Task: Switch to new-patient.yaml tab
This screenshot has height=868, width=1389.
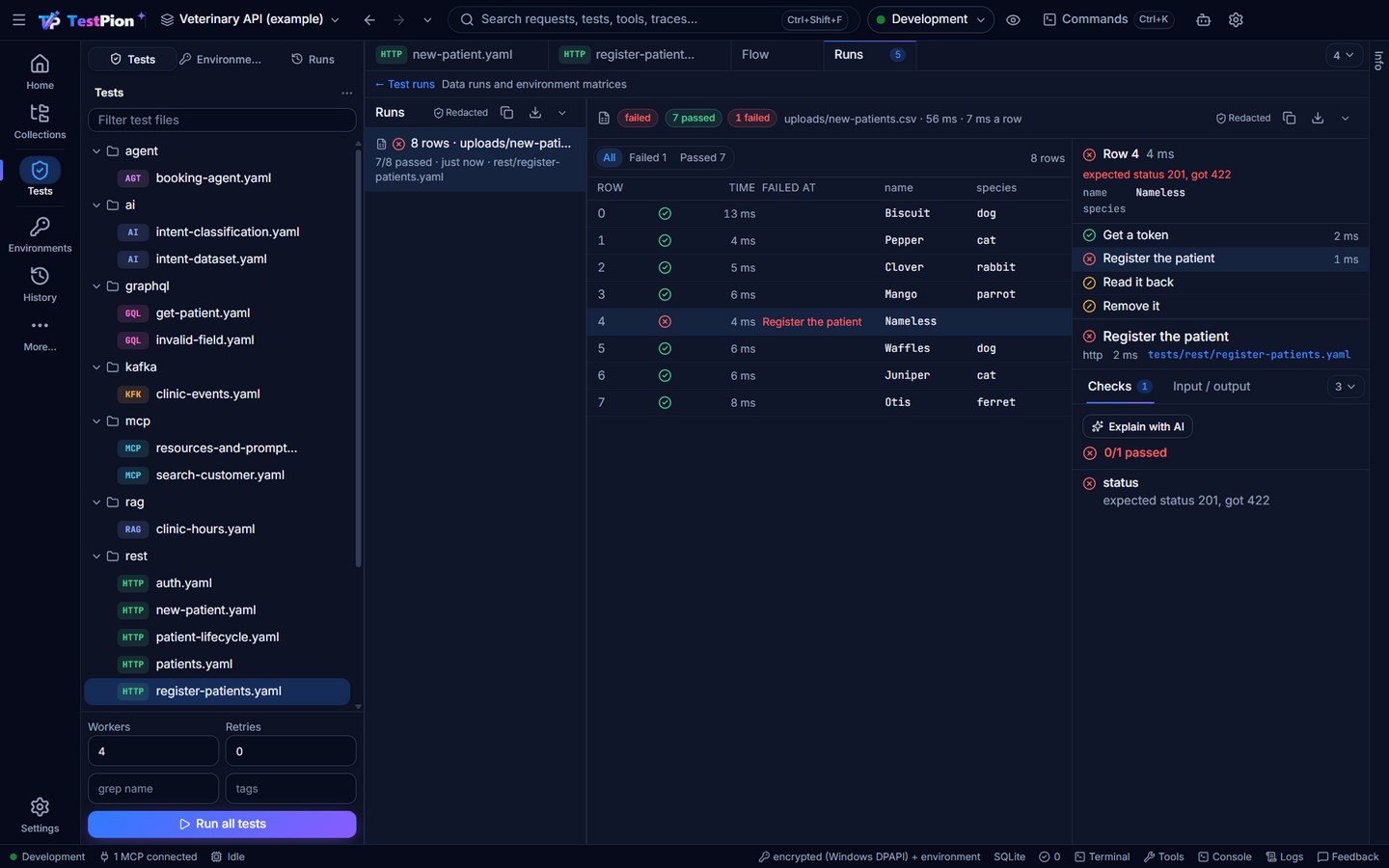Action: point(455,55)
